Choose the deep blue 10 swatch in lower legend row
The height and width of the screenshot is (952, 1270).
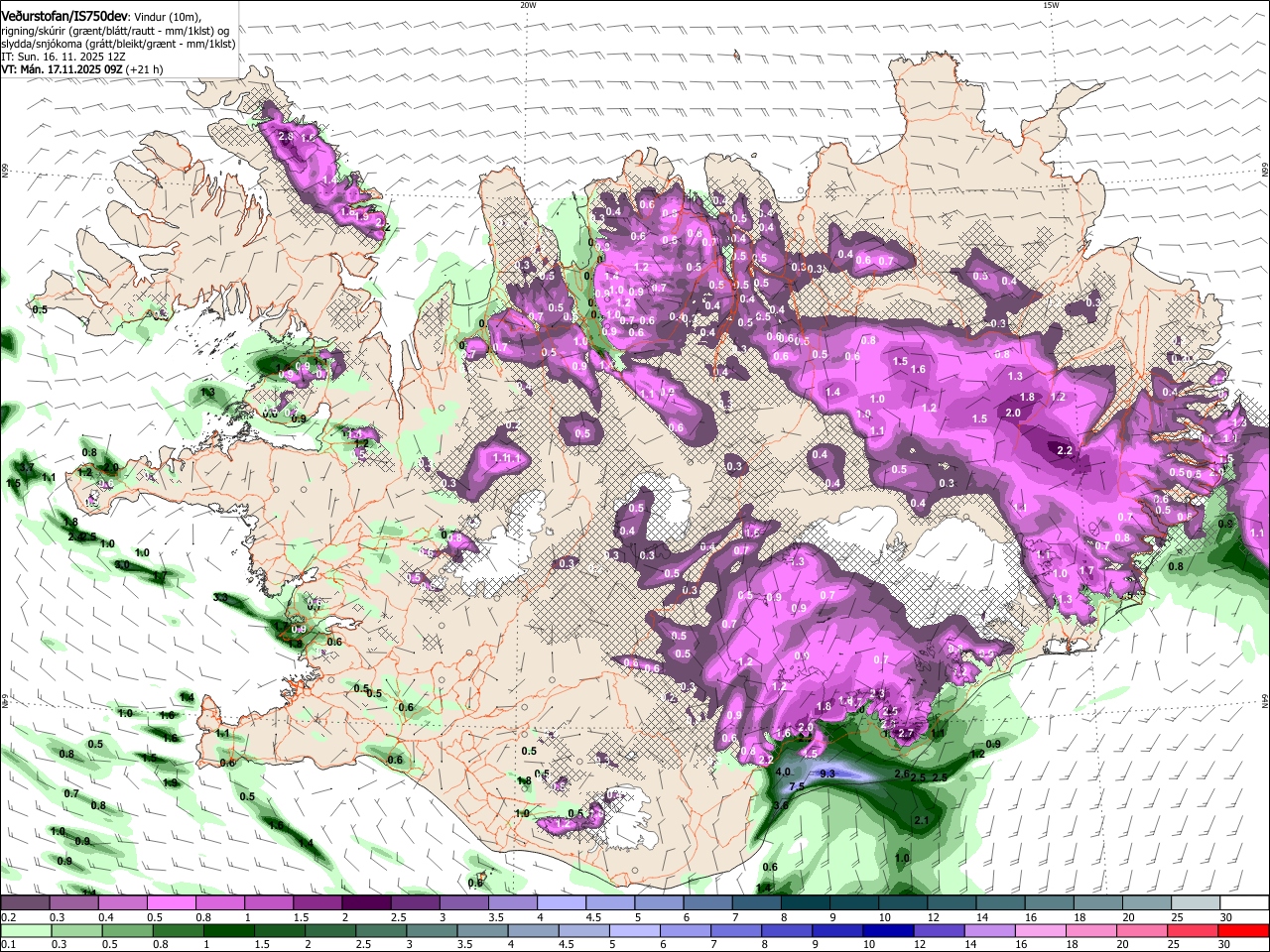pyautogui.click(x=886, y=930)
